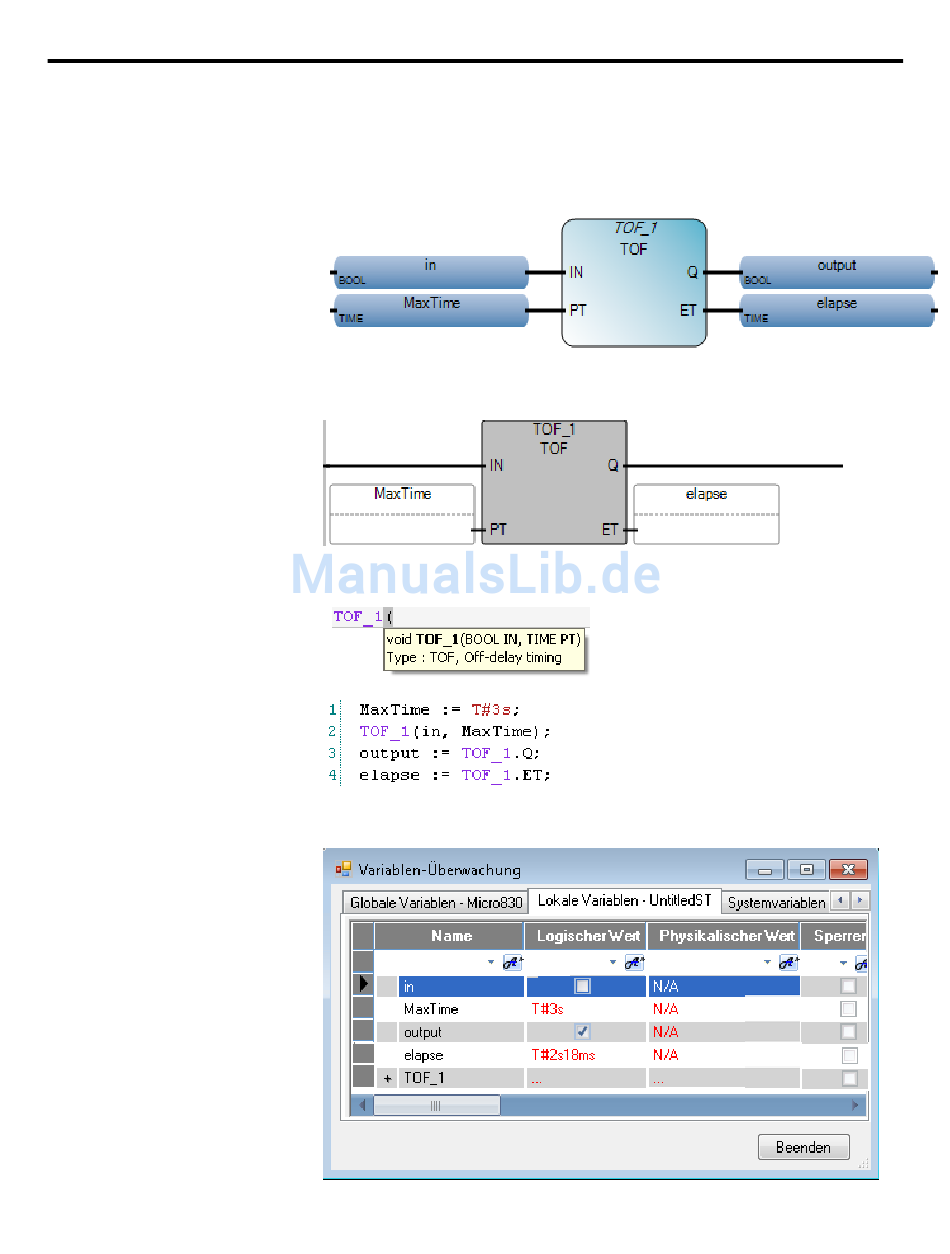Click the filter icon in the Logischer Wert column
950x1254 pixels.
coord(634,962)
